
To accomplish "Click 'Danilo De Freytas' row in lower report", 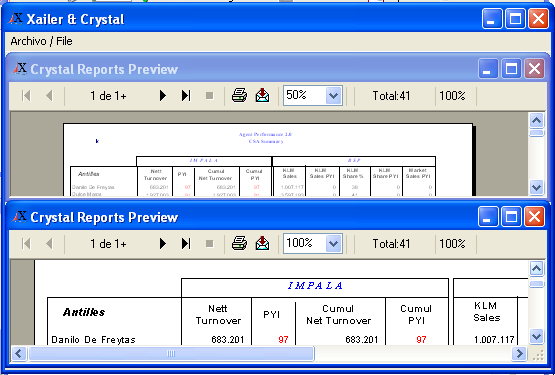I will (93, 340).
